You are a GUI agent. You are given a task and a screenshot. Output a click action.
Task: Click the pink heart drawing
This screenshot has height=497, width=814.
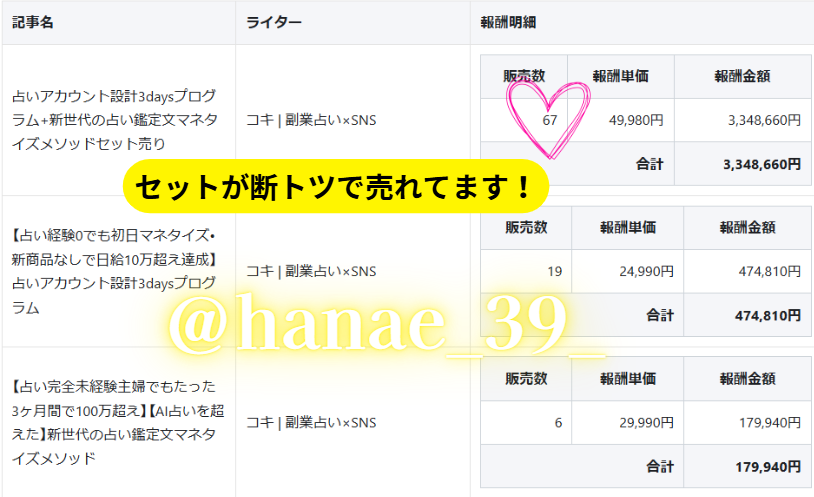click(x=548, y=120)
